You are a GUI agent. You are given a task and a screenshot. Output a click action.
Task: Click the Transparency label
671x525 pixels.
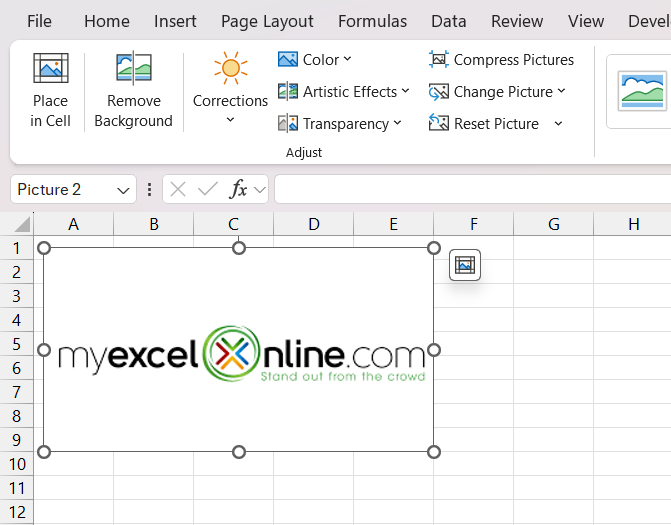point(346,124)
